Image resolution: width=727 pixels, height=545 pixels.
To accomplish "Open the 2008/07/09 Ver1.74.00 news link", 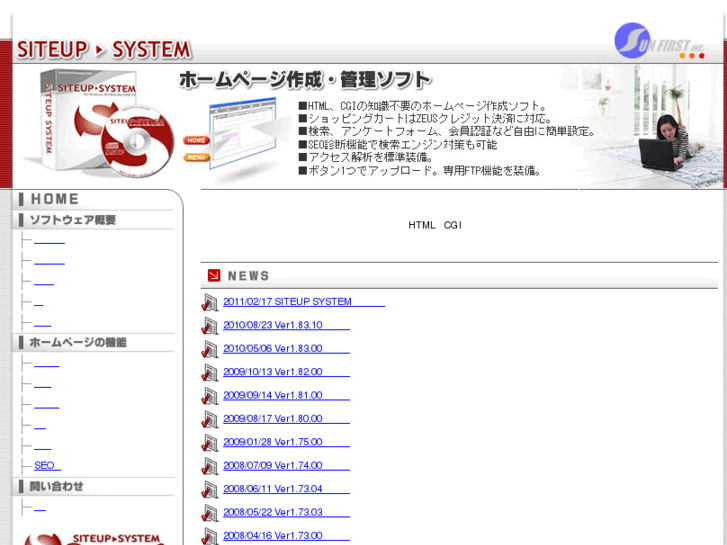I will 286,465.
